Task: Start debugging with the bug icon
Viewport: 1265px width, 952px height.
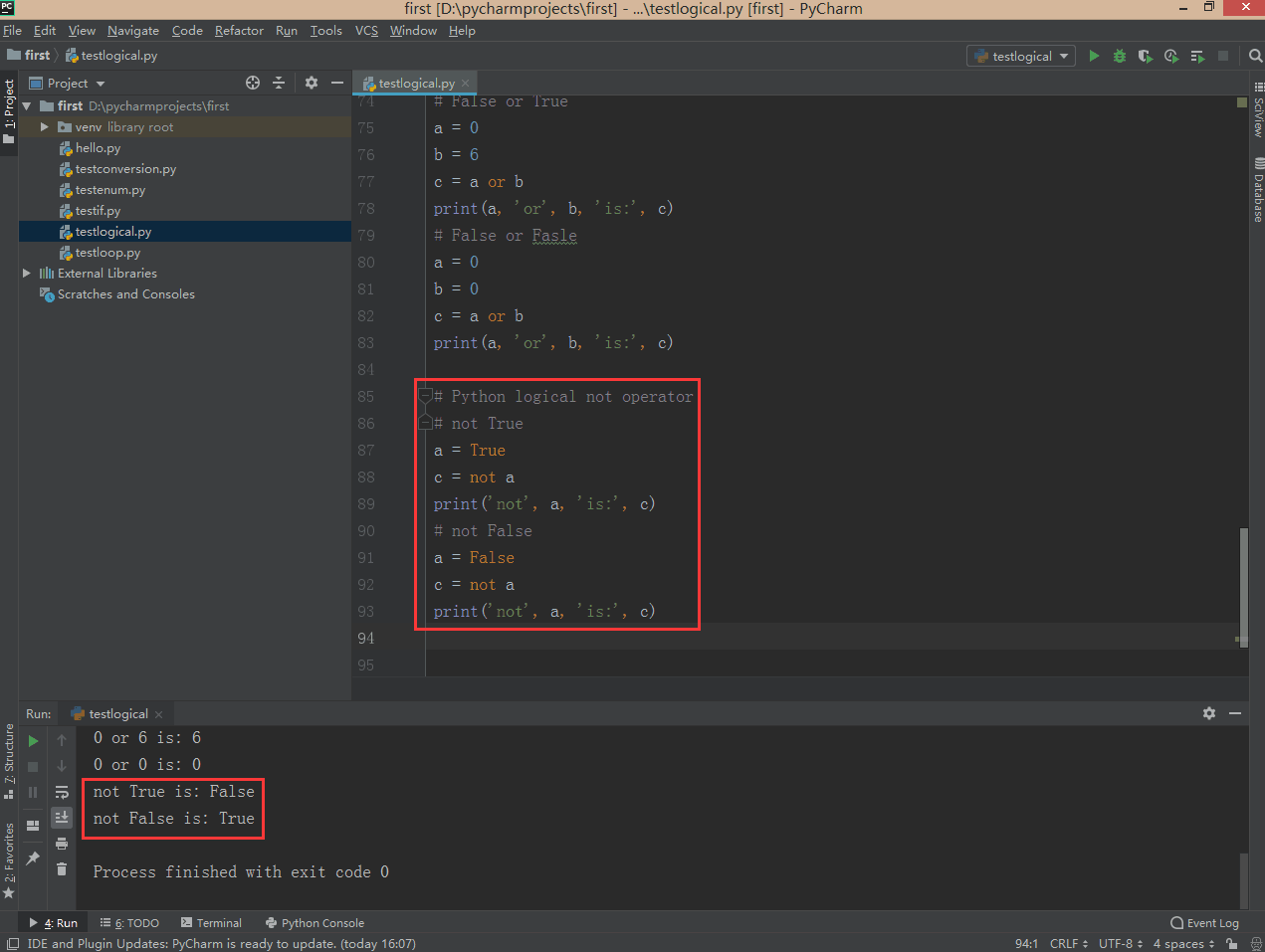Action: click(x=1120, y=56)
